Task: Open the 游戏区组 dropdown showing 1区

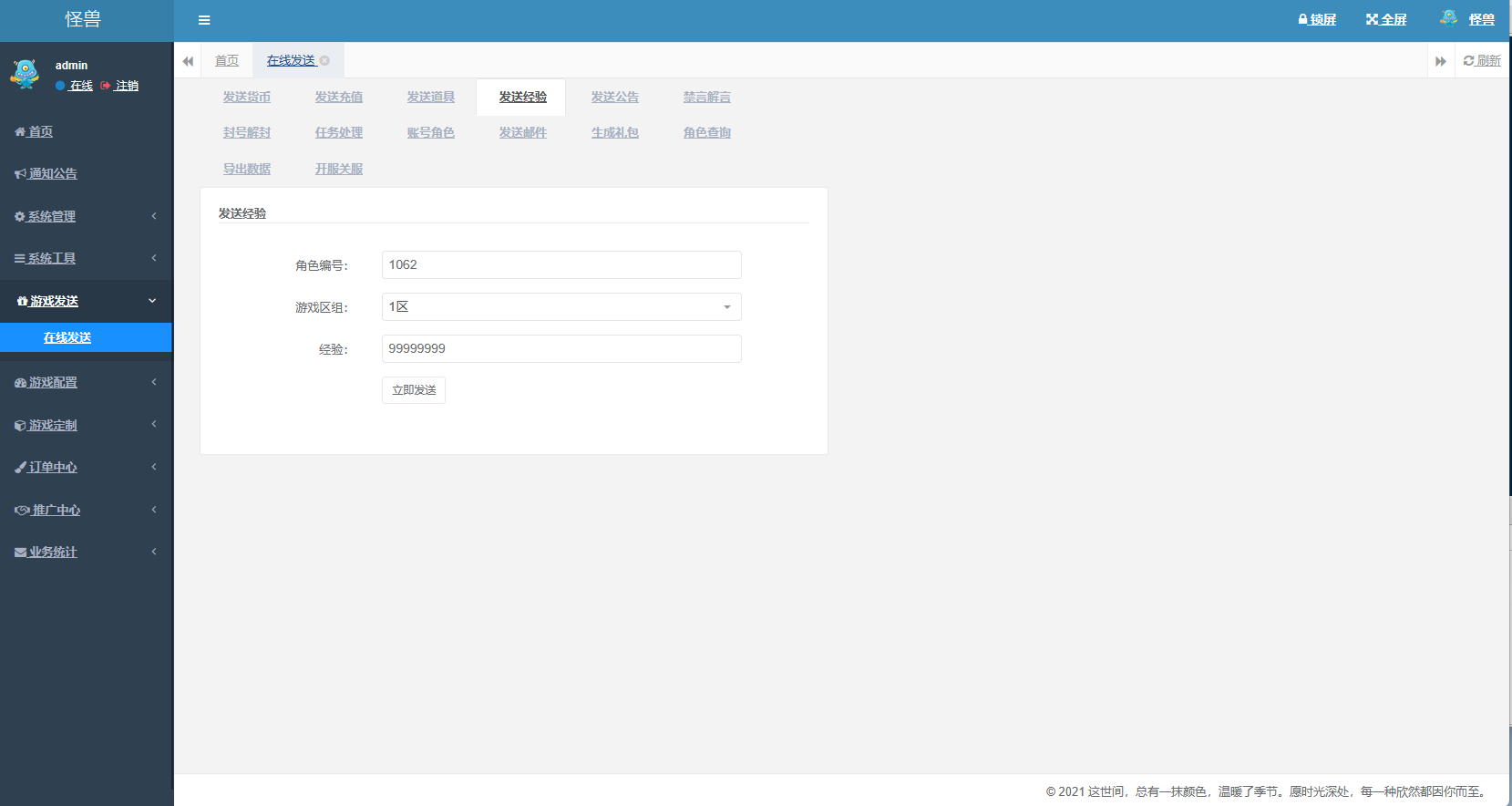Action: 561,307
